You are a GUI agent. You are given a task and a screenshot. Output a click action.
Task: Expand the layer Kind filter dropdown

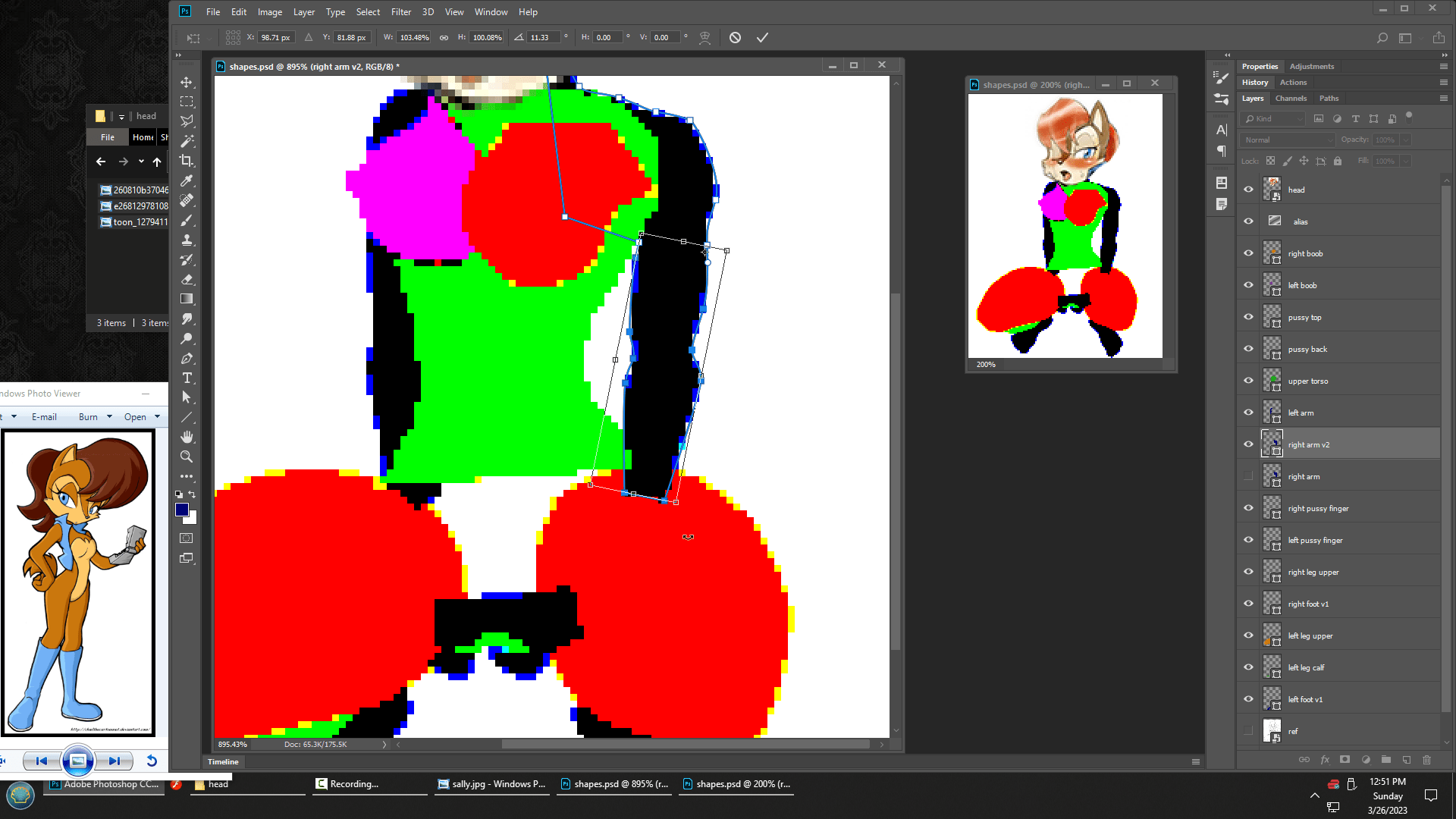pyautogui.click(x=1274, y=118)
